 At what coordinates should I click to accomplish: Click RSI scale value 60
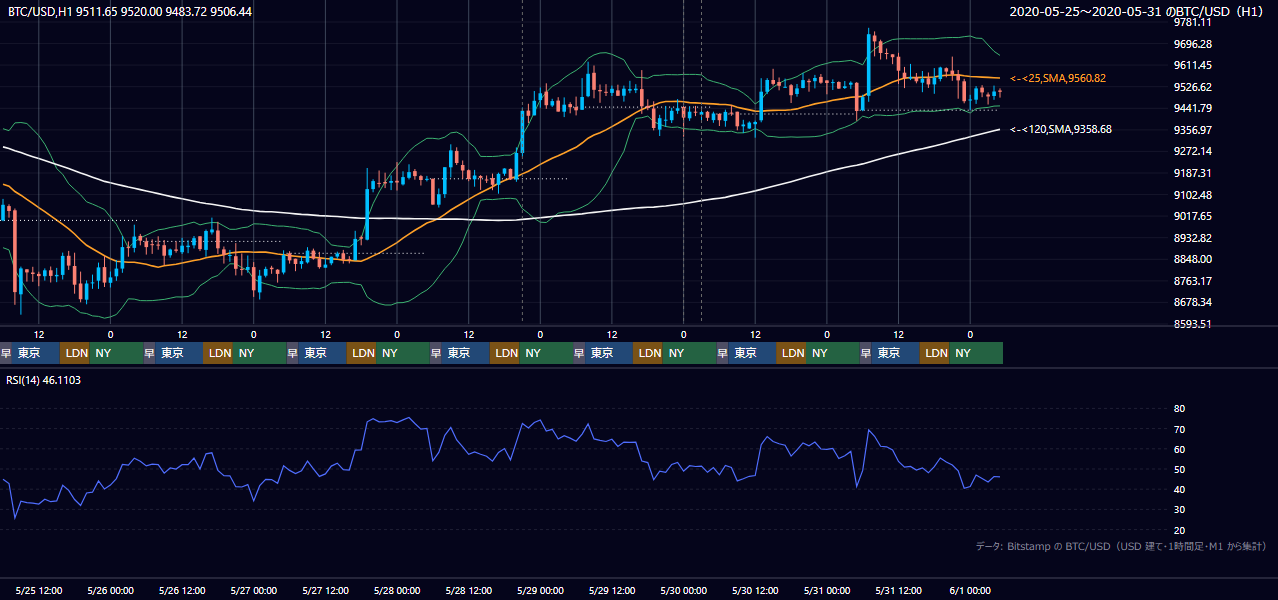(x=1179, y=449)
